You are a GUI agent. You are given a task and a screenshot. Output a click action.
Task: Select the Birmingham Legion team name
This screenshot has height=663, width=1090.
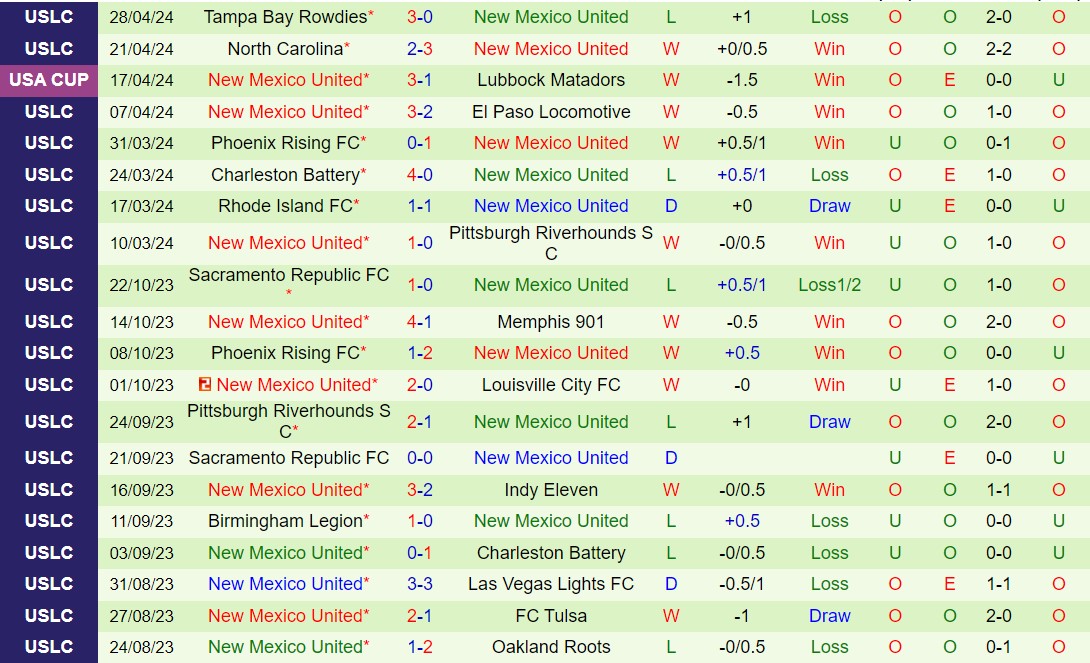click(285, 521)
